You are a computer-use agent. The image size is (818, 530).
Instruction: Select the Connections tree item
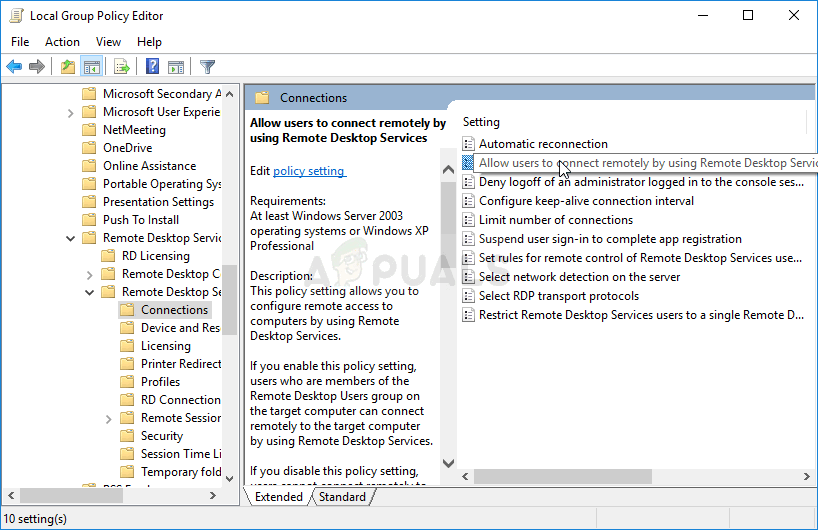pyautogui.click(x=174, y=310)
